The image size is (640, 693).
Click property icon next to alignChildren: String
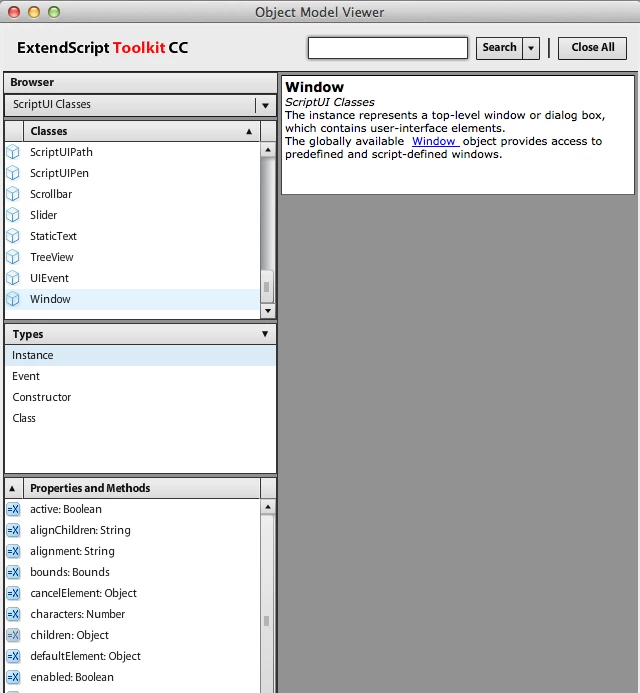13,530
